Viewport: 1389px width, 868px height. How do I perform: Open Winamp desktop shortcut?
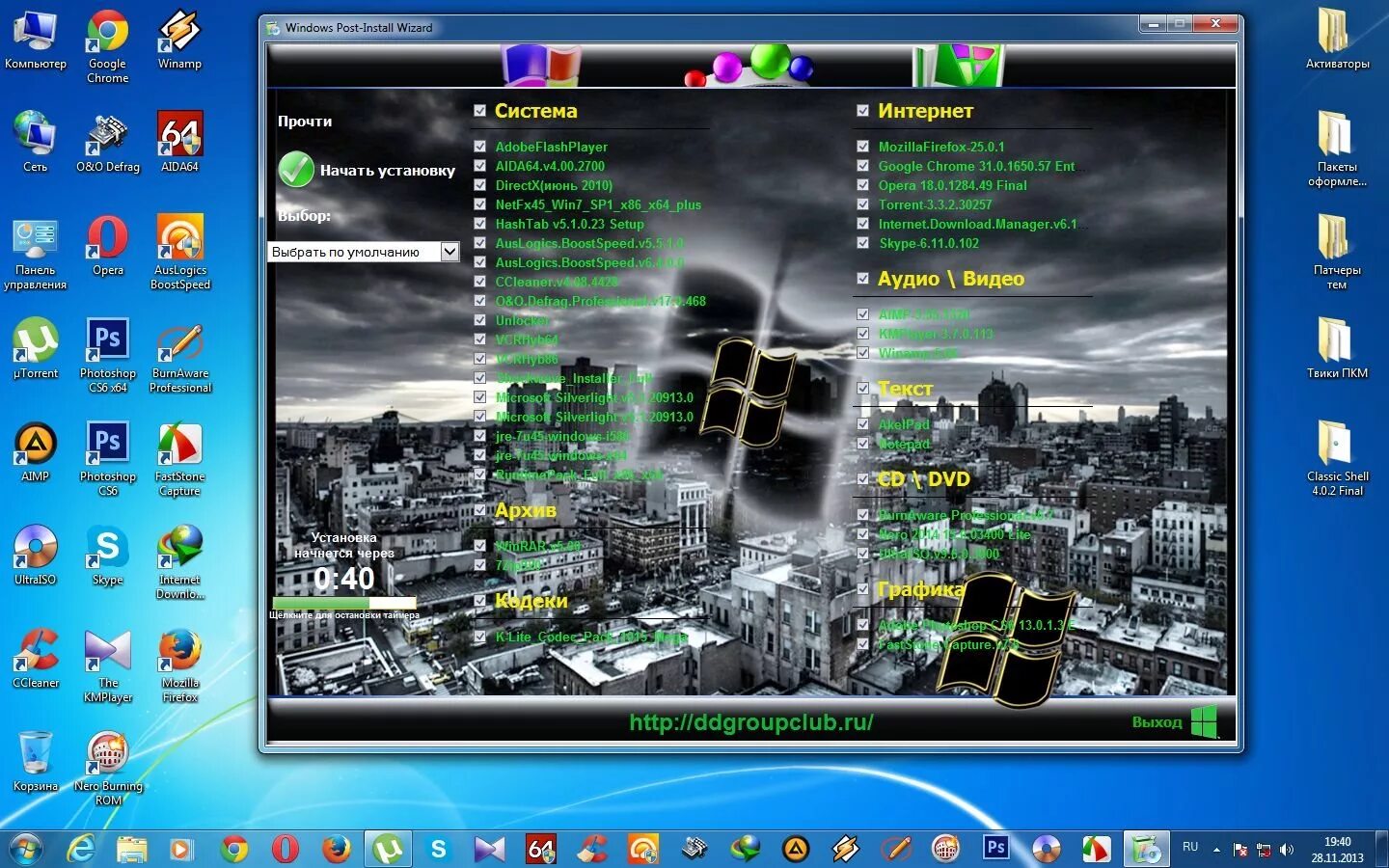(179, 40)
